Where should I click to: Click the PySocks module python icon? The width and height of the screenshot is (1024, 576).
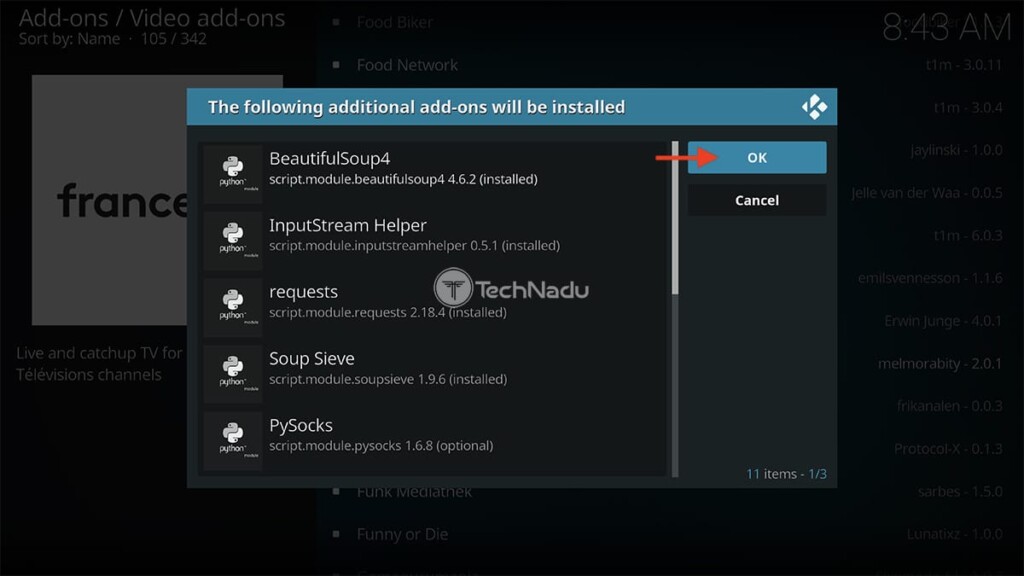point(233,440)
